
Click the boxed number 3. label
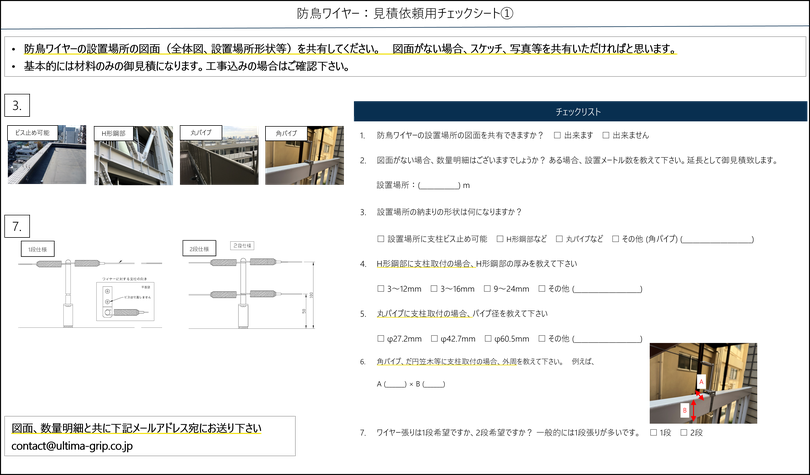(17, 105)
